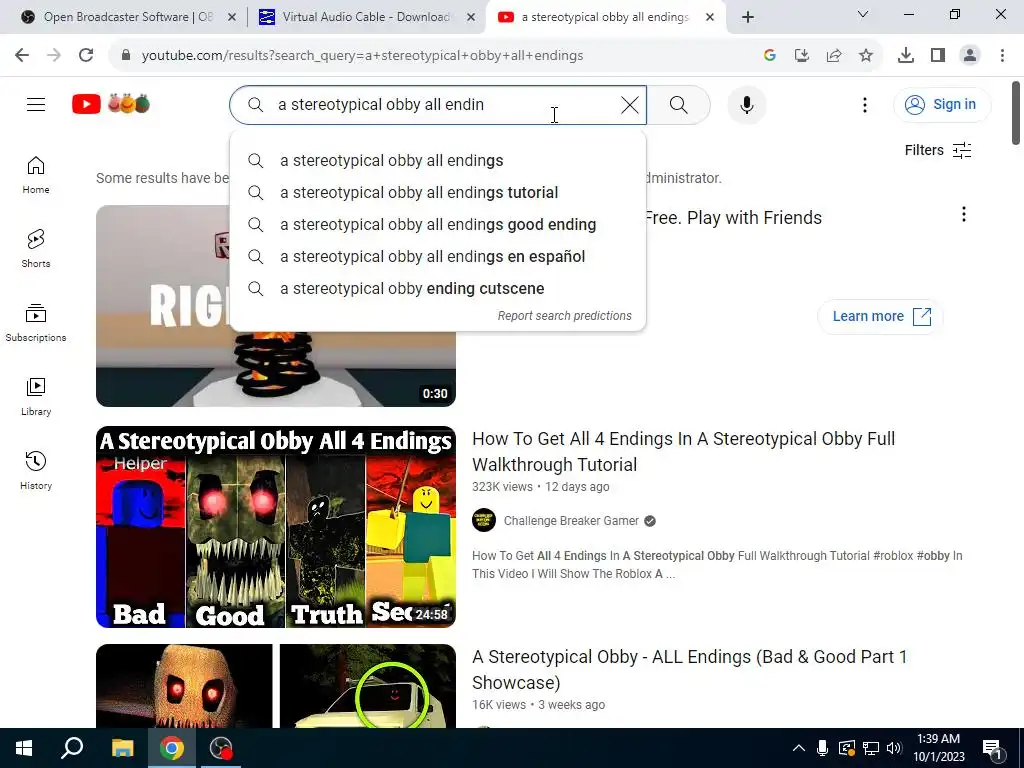Open the tab search dropdown chevron
Viewport: 1024px width, 768px height.
pos(863,14)
